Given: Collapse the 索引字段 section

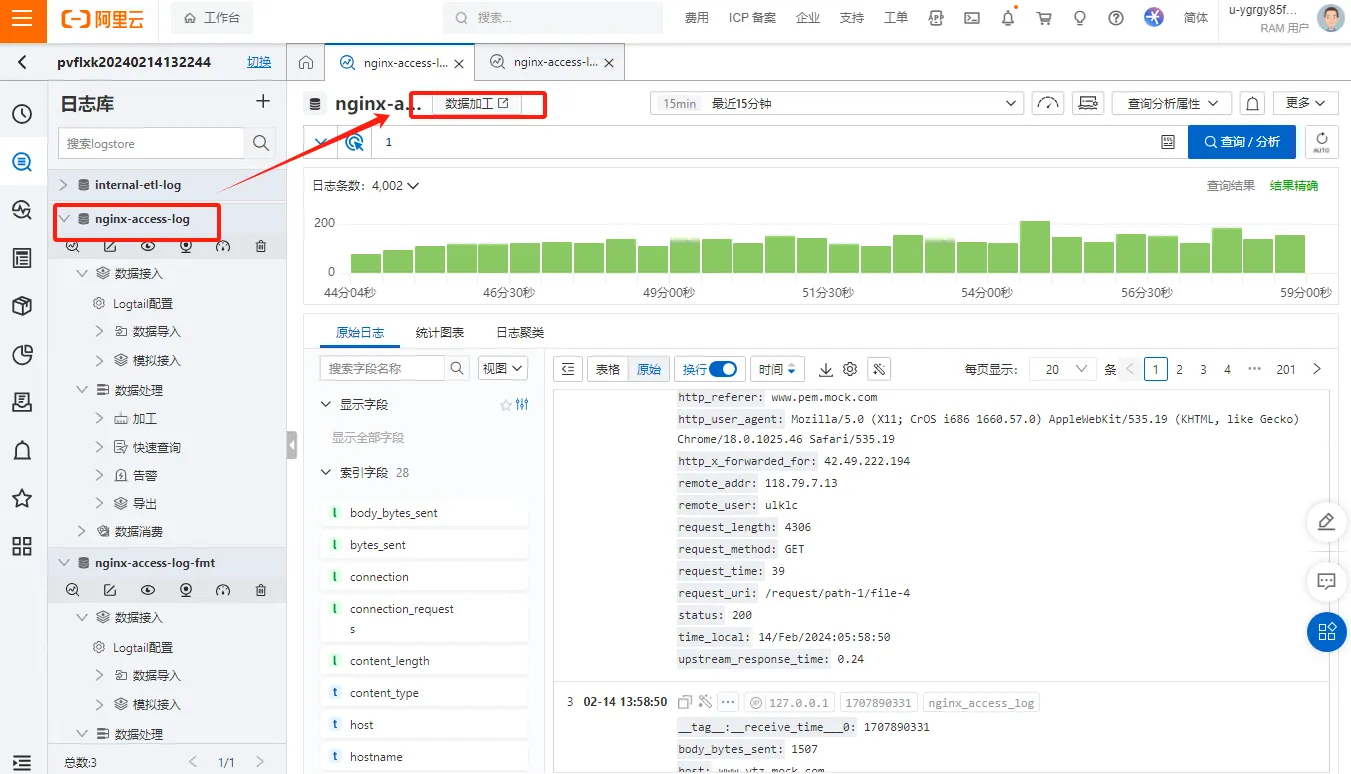Looking at the screenshot, I should click(325, 472).
